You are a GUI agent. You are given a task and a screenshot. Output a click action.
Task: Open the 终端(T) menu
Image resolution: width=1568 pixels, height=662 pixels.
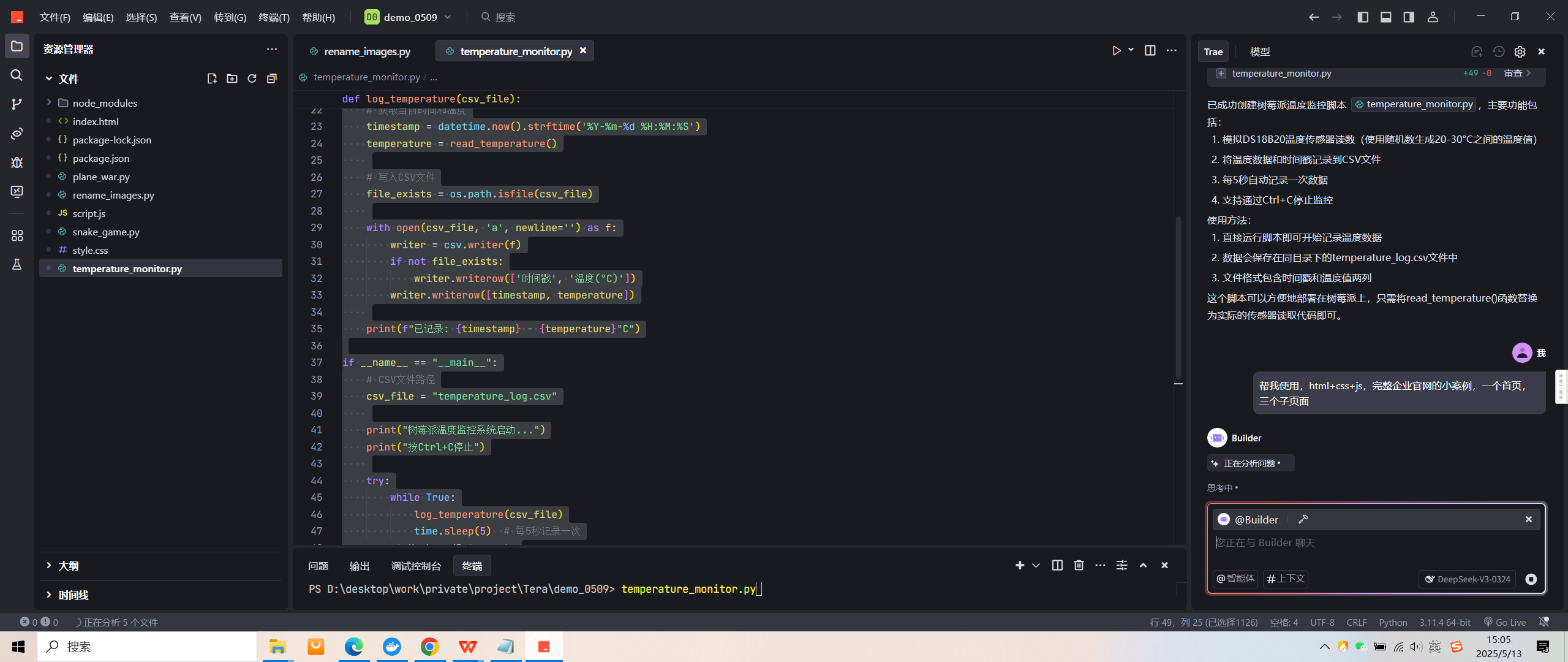(x=274, y=17)
